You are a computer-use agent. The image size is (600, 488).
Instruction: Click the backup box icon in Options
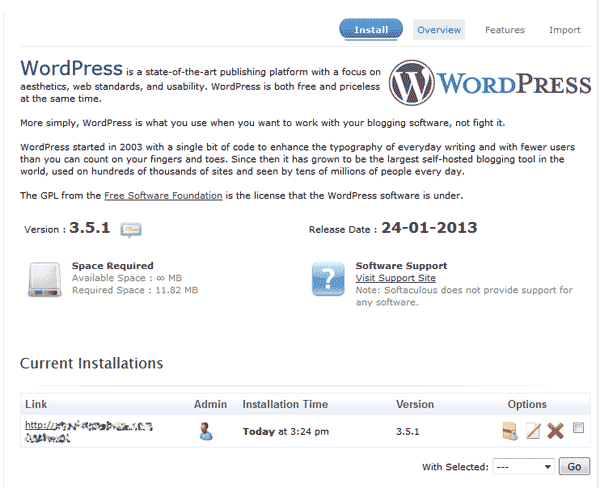click(510, 431)
